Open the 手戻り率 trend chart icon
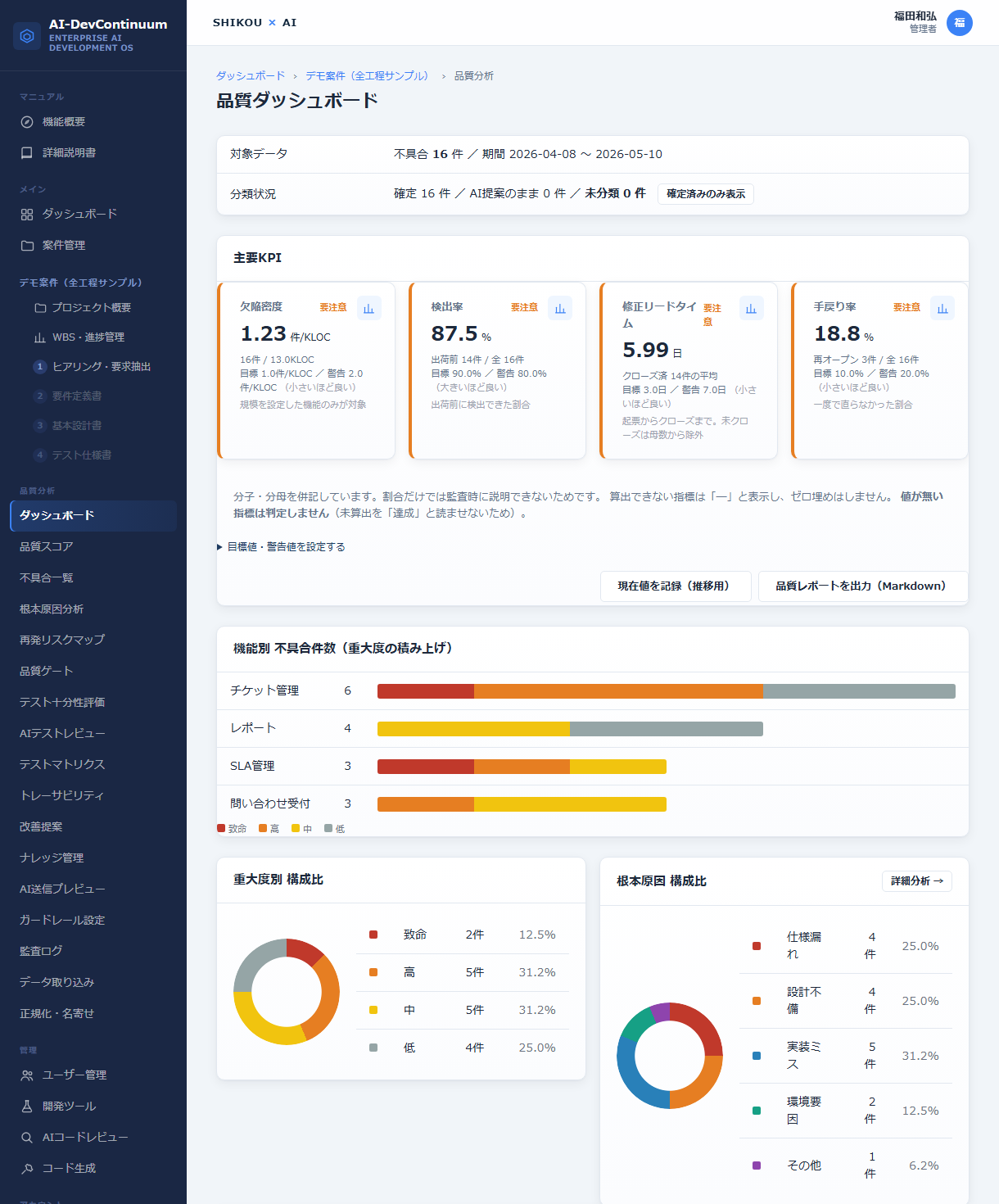 click(942, 308)
